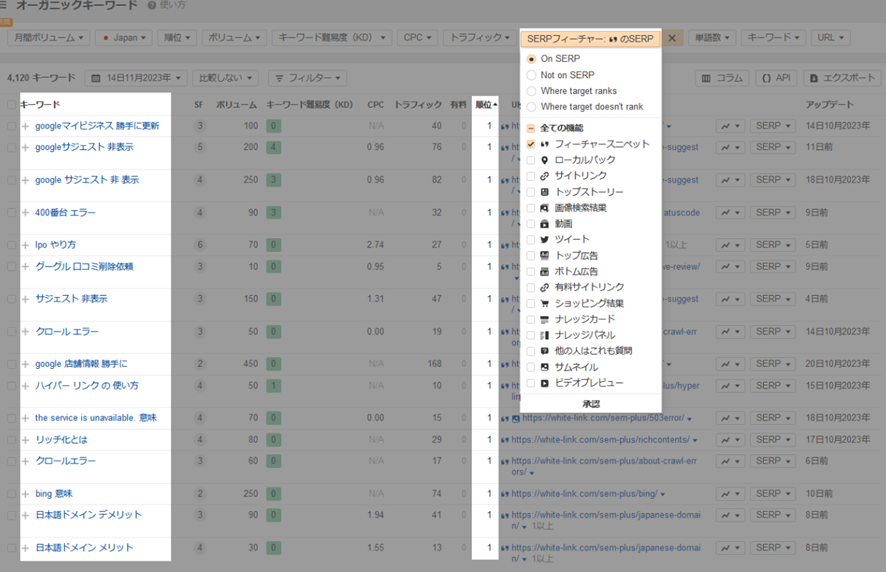Click the trend chart icon for googleマイビジネス row
Image resolution: width=886 pixels, height=572 pixels.
731,126
